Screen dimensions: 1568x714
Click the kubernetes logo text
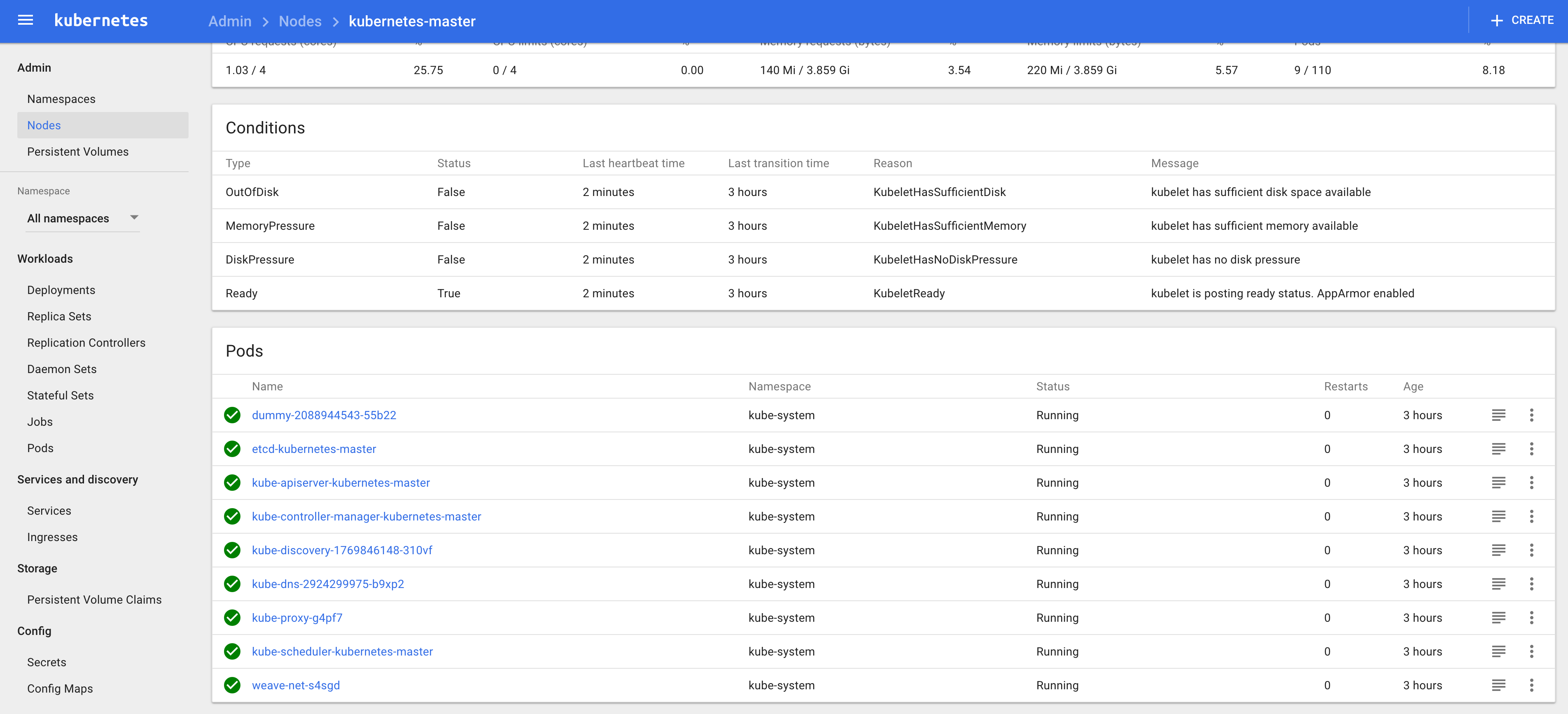101,21
